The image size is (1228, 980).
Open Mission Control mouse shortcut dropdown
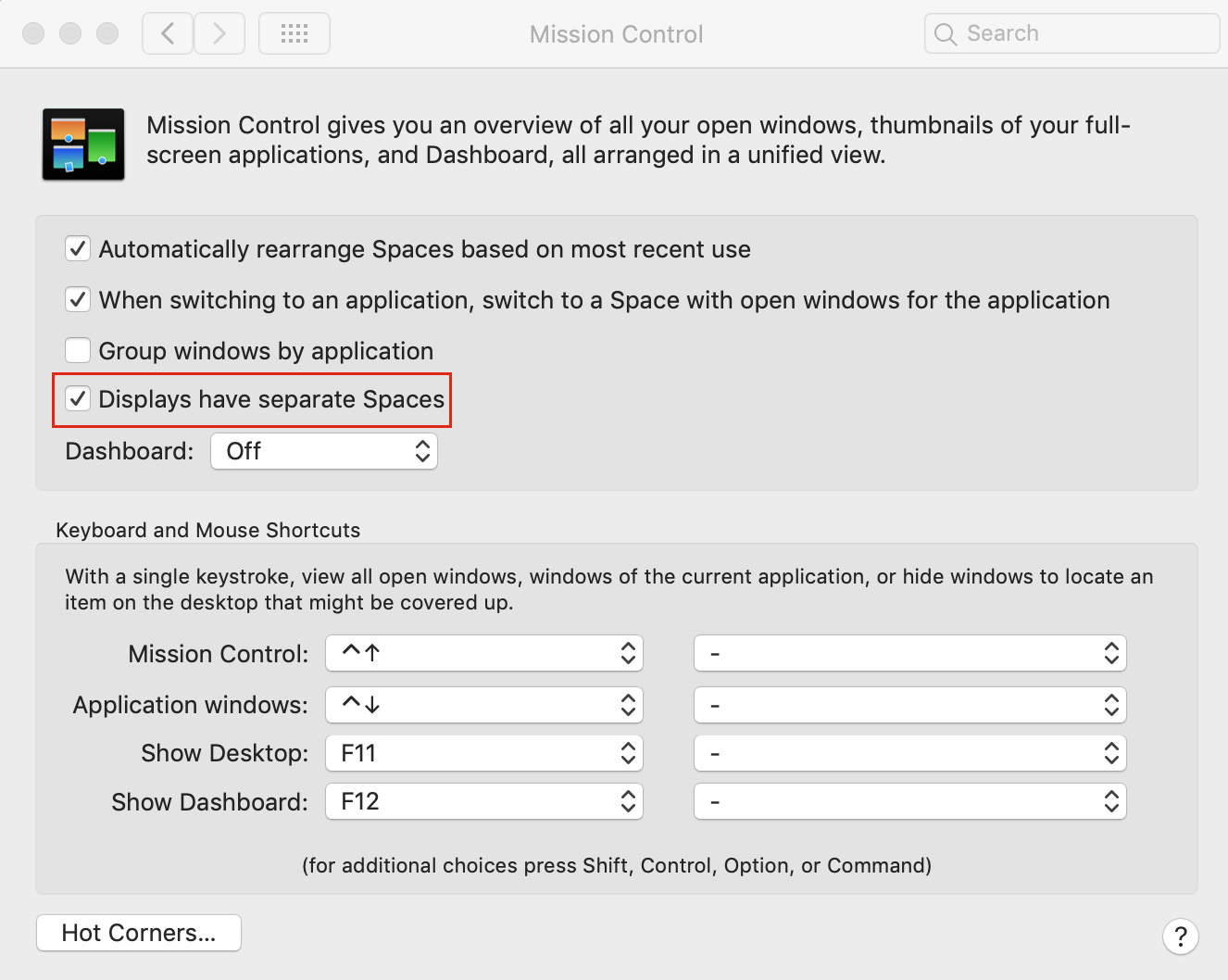coord(910,653)
